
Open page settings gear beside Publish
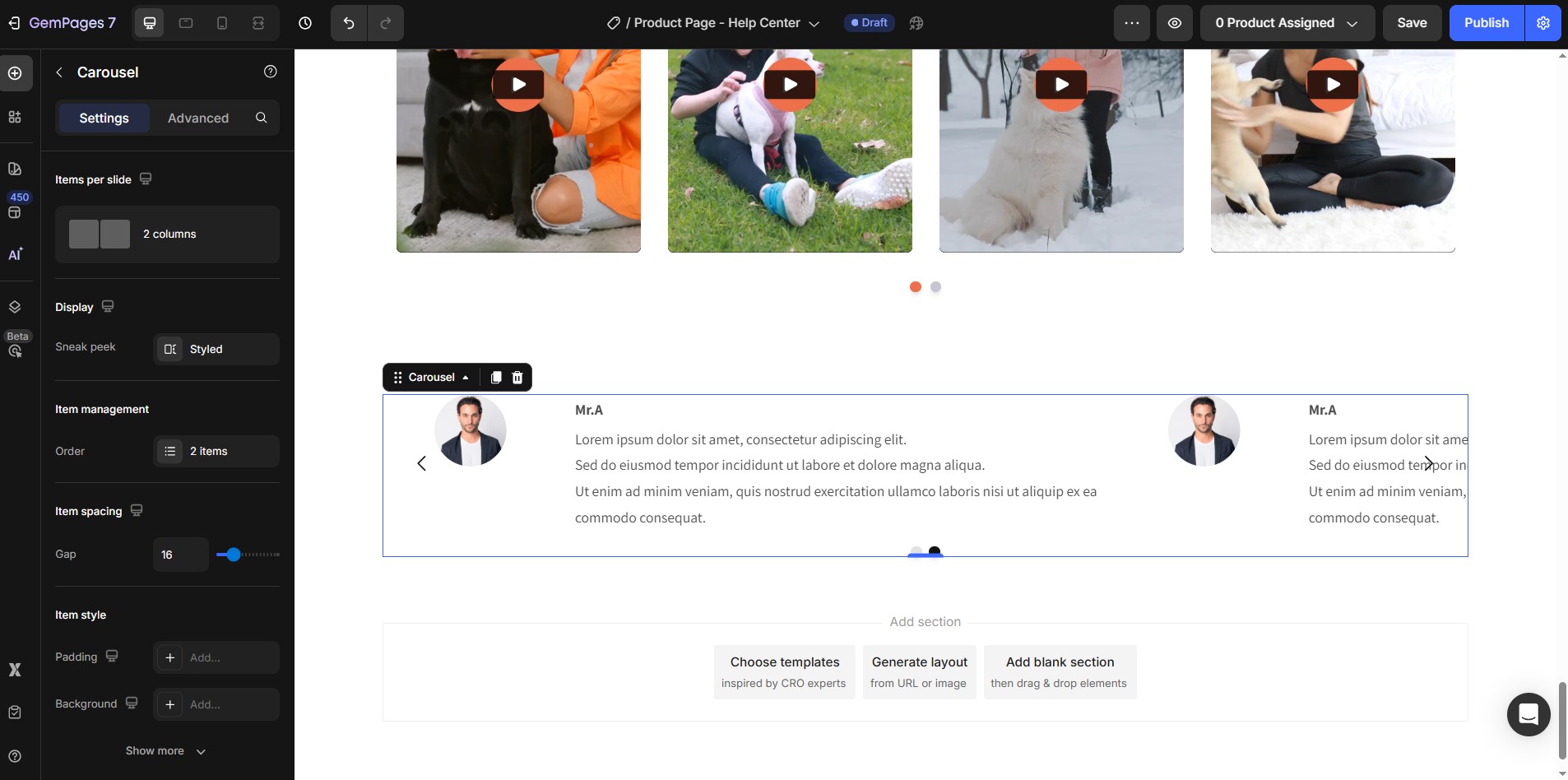coord(1543,23)
